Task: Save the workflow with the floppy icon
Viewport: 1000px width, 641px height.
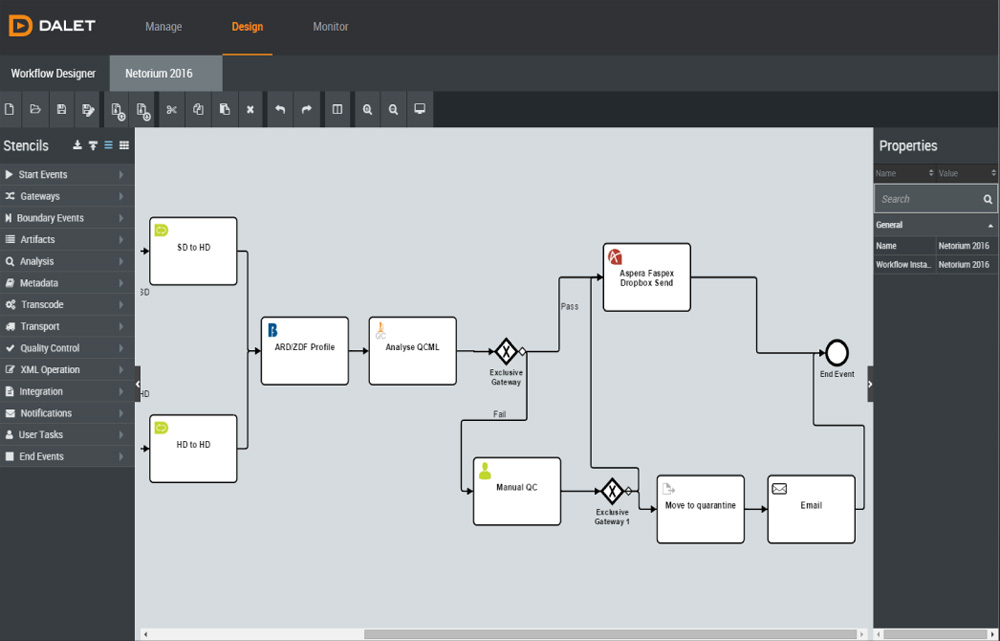Action: coord(61,109)
